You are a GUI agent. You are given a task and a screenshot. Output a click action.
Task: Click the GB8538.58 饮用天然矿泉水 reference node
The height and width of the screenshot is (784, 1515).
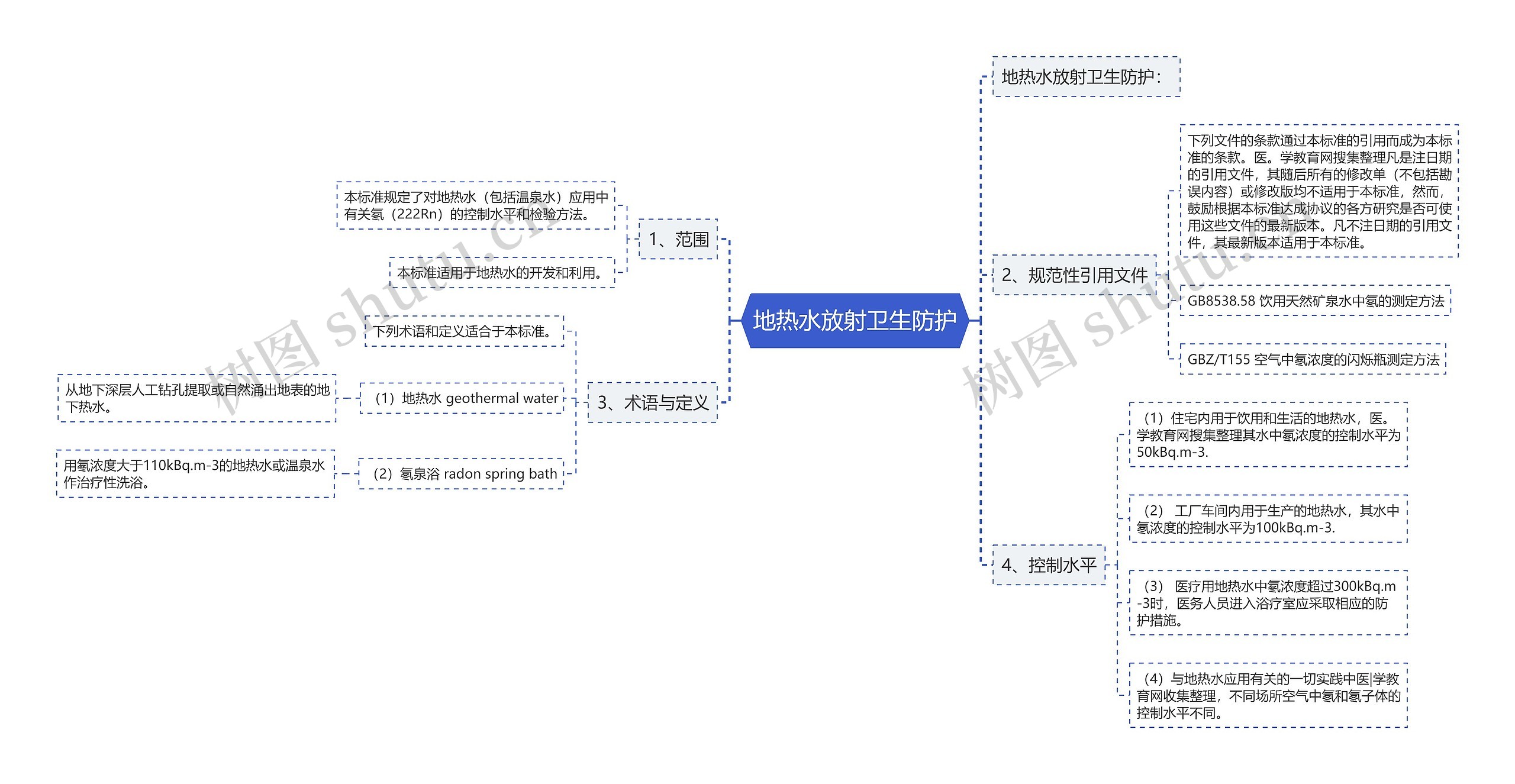click(x=1315, y=301)
